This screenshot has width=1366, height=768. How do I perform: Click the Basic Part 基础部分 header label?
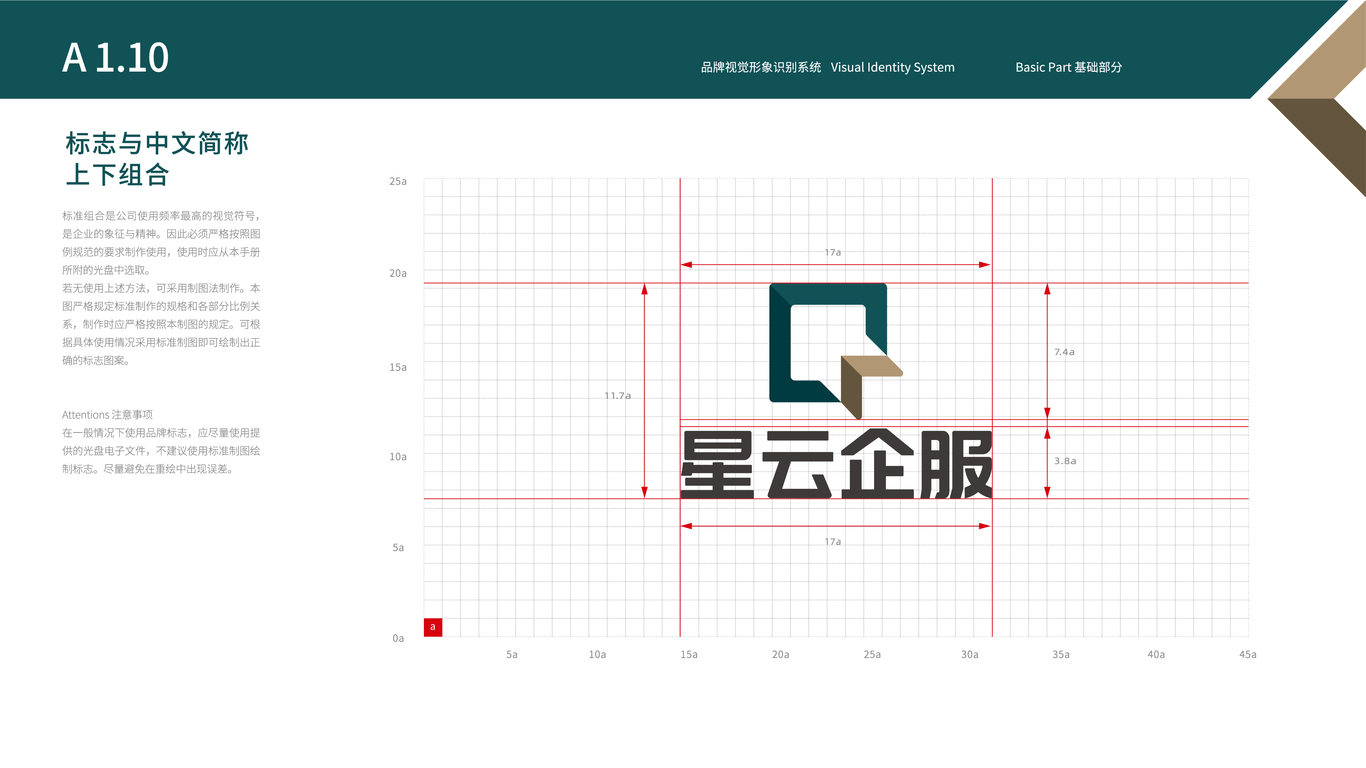tap(1069, 67)
